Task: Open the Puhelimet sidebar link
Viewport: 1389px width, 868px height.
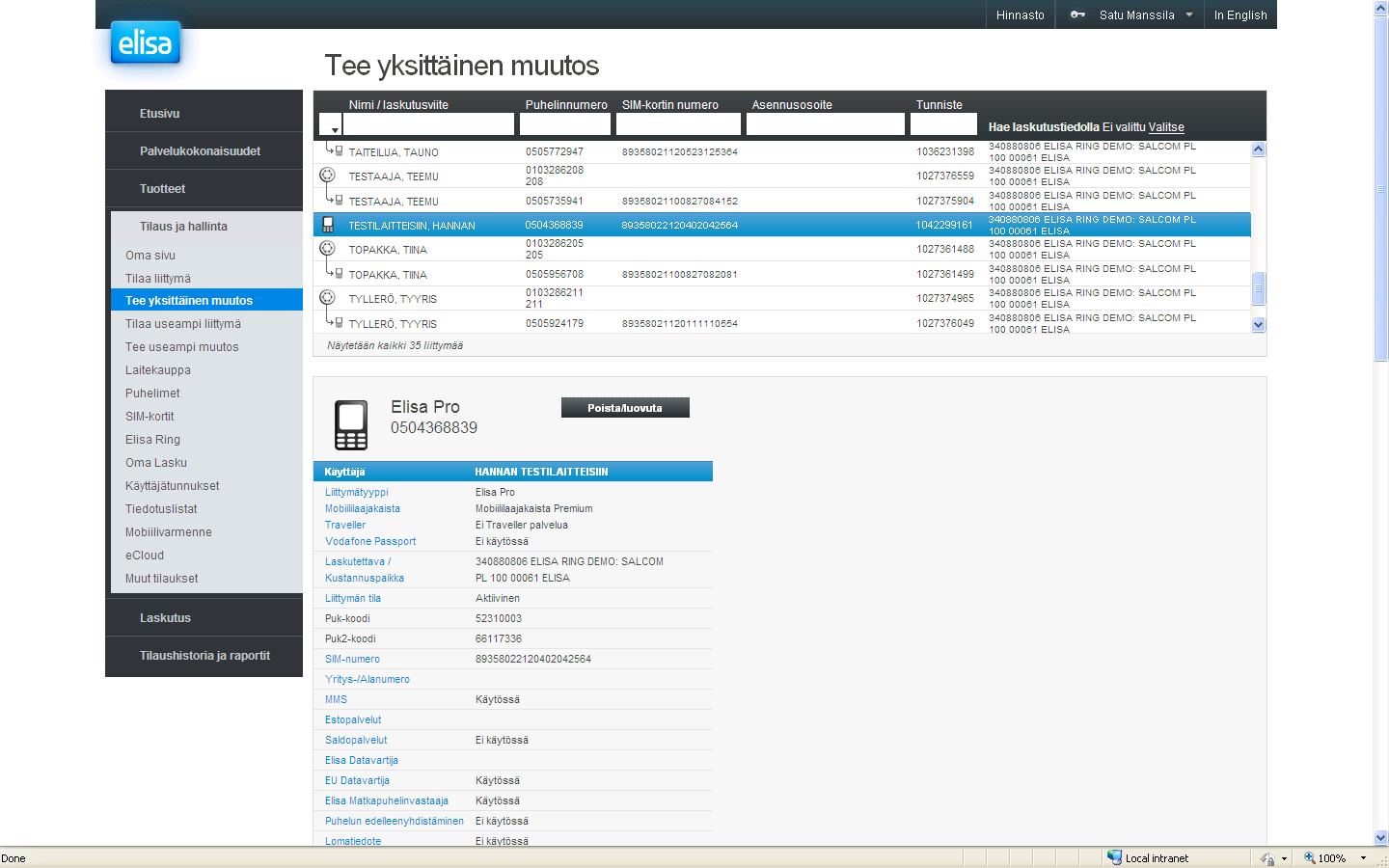Action: point(152,393)
